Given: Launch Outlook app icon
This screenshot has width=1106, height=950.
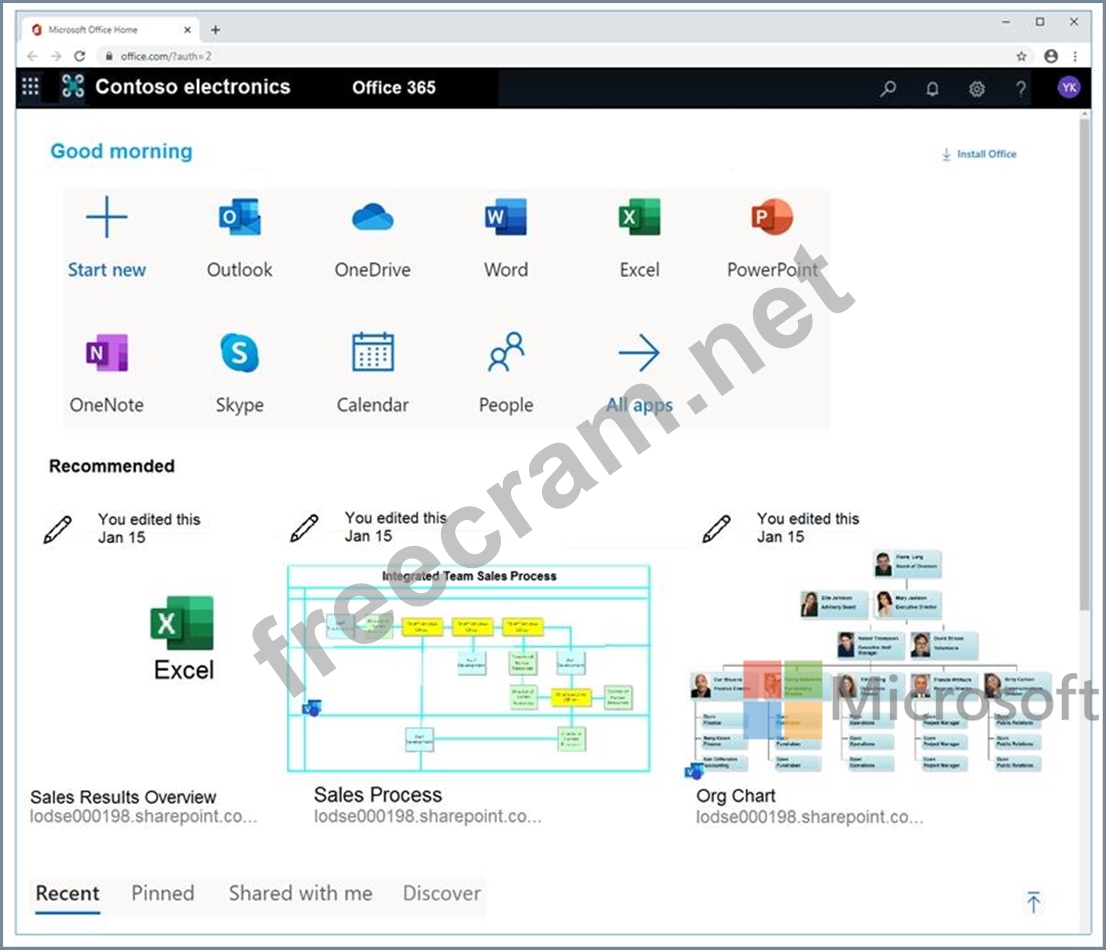Looking at the screenshot, I should point(240,217).
